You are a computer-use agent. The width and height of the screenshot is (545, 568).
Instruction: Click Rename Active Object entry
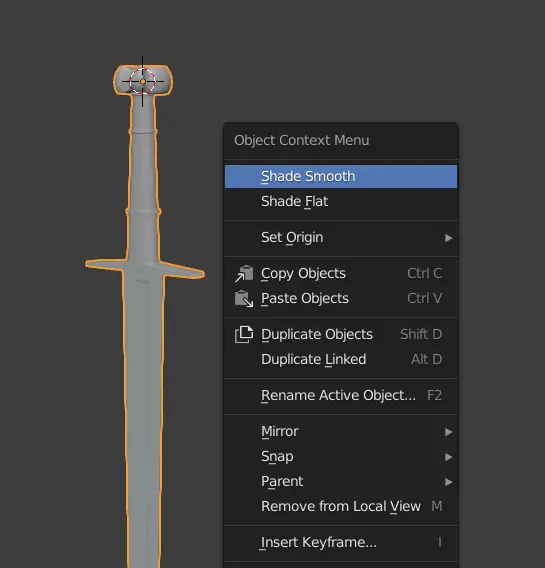coord(341,396)
